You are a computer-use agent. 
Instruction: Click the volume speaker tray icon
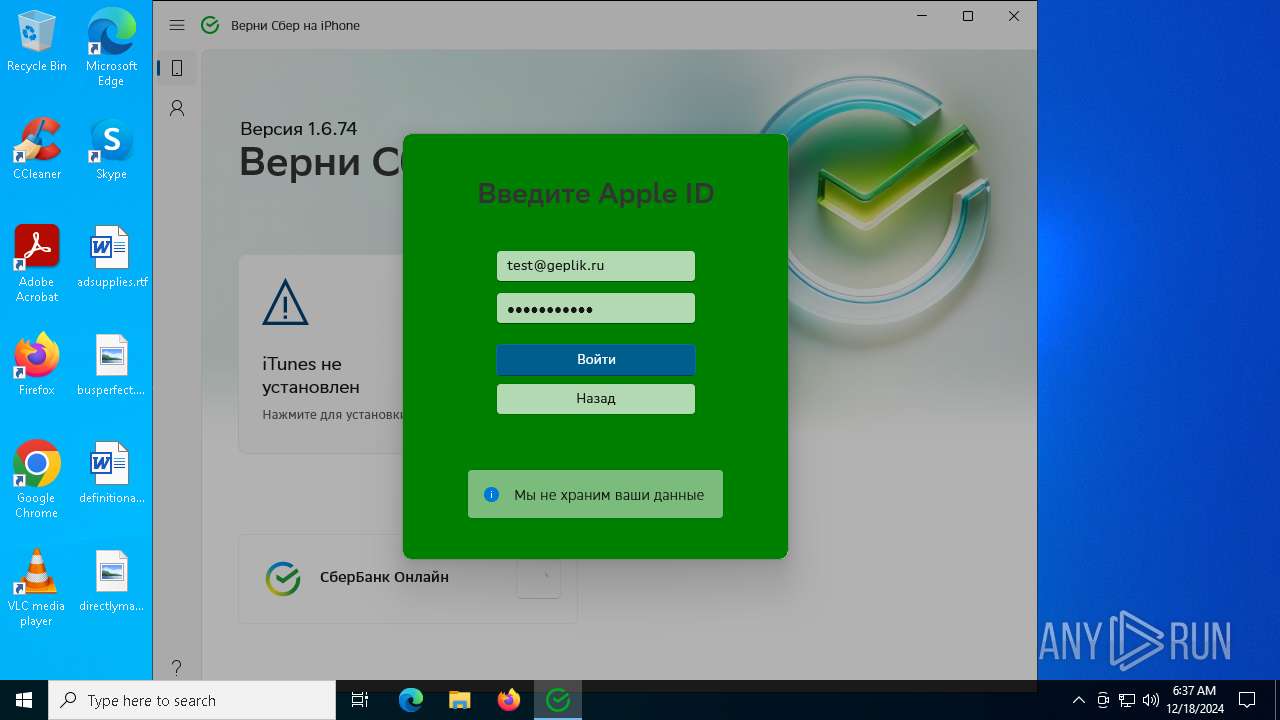1151,700
